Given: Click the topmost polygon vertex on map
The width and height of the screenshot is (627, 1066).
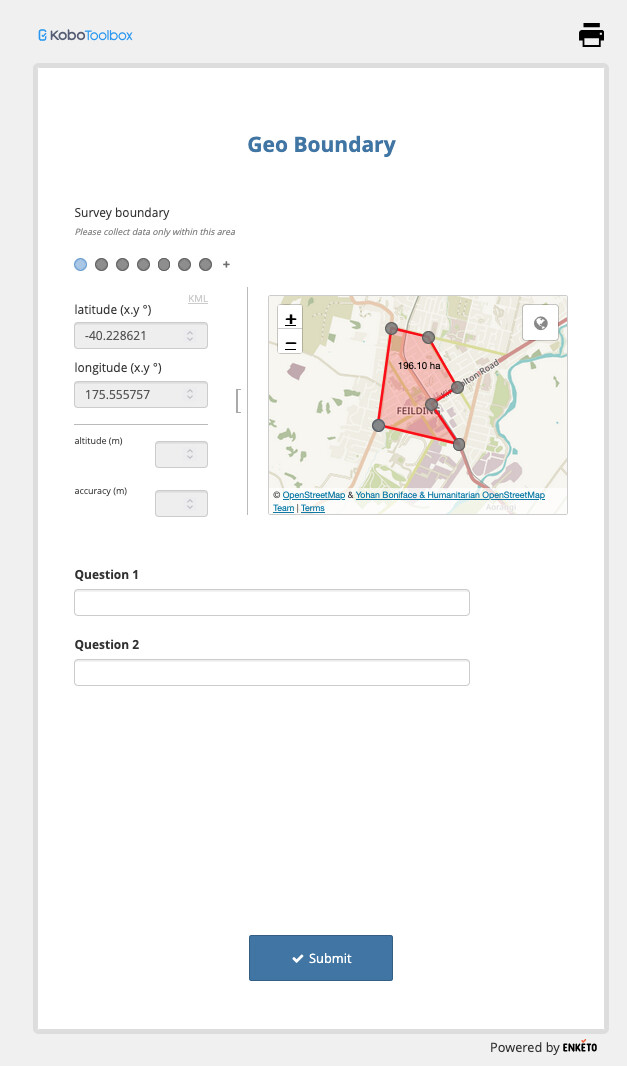Looking at the screenshot, I should pyautogui.click(x=392, y=328).
